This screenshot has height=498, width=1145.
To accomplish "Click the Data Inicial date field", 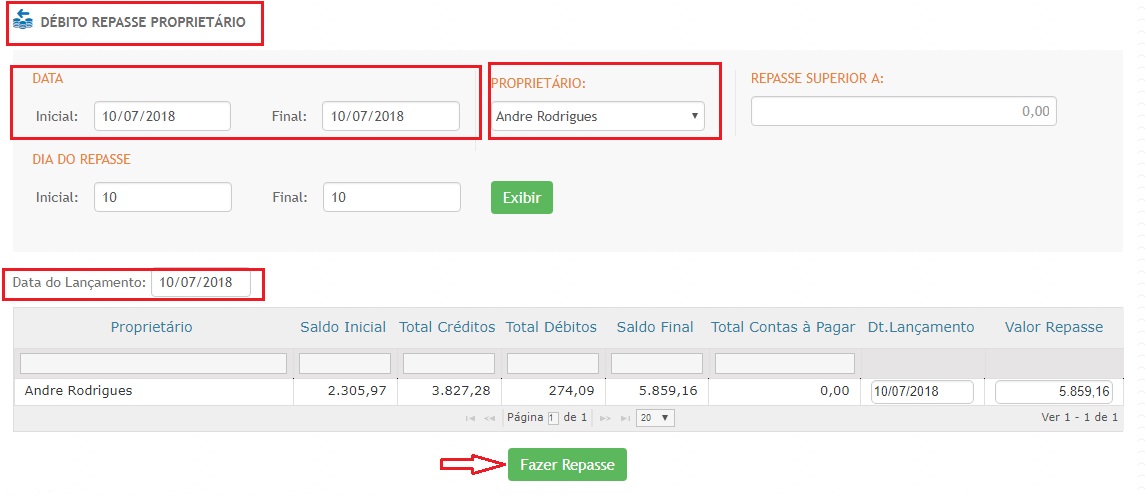I will [x=162, y=116].
